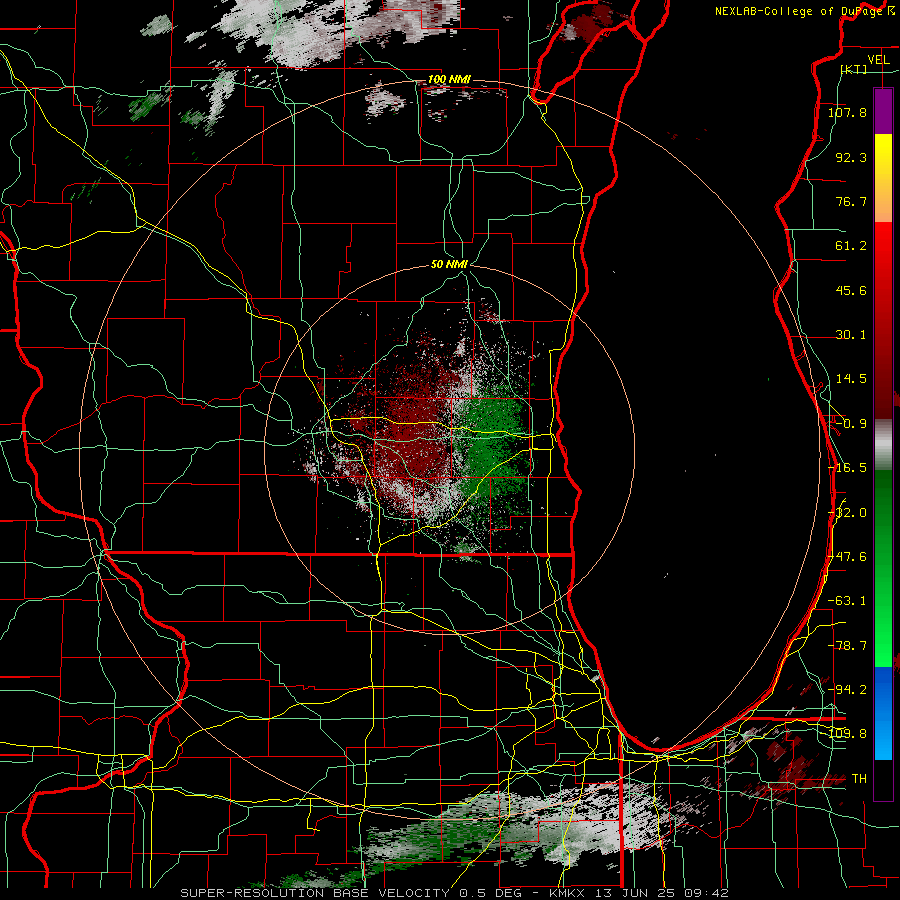Click the 107.8 velocity scale value

click(847, 112)
